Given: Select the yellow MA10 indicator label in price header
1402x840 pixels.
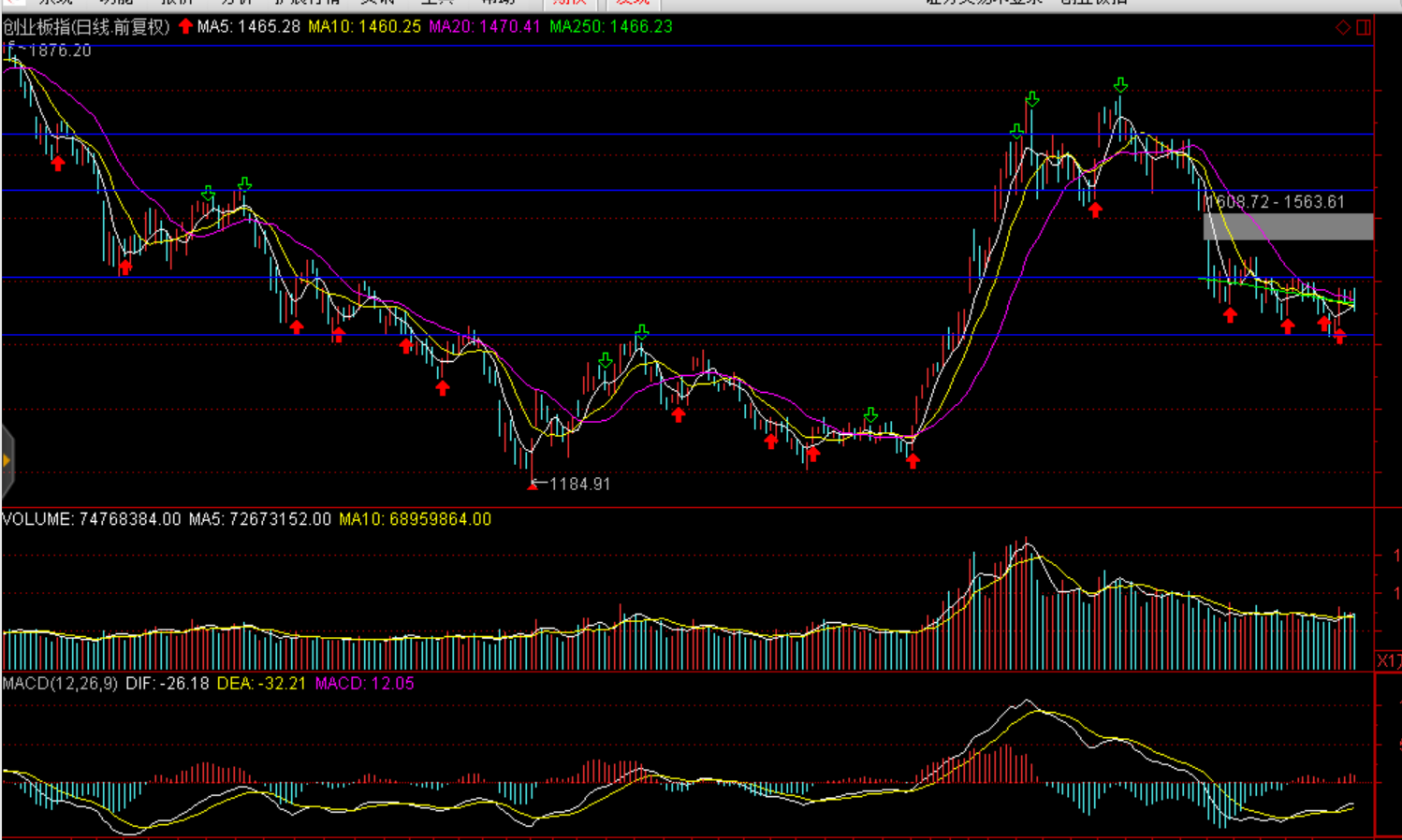Looking at the screenshot, I should click(x=364, y=27).
